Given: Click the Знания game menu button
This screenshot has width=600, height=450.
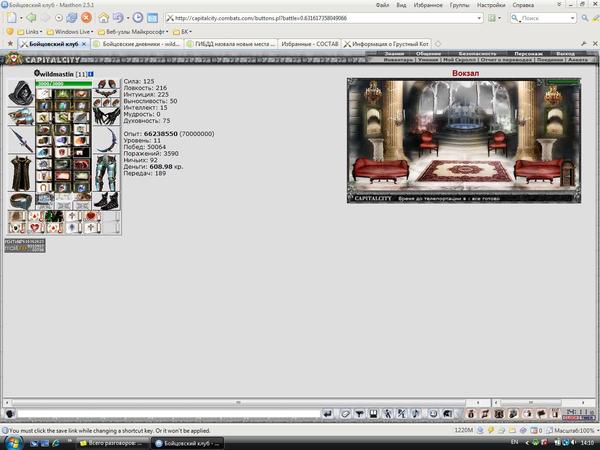Looking at the screenshot, I should pos(394,54).
